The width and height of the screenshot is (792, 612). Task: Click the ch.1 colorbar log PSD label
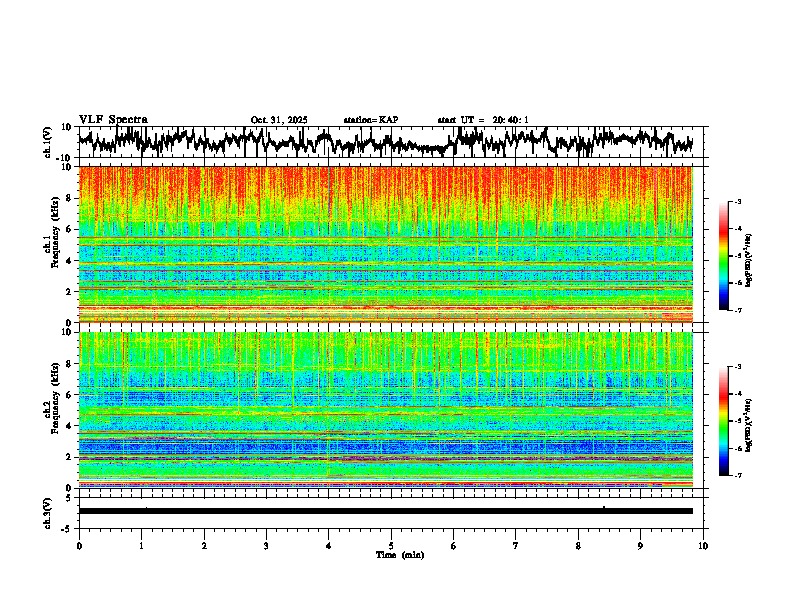pos(749,260)
